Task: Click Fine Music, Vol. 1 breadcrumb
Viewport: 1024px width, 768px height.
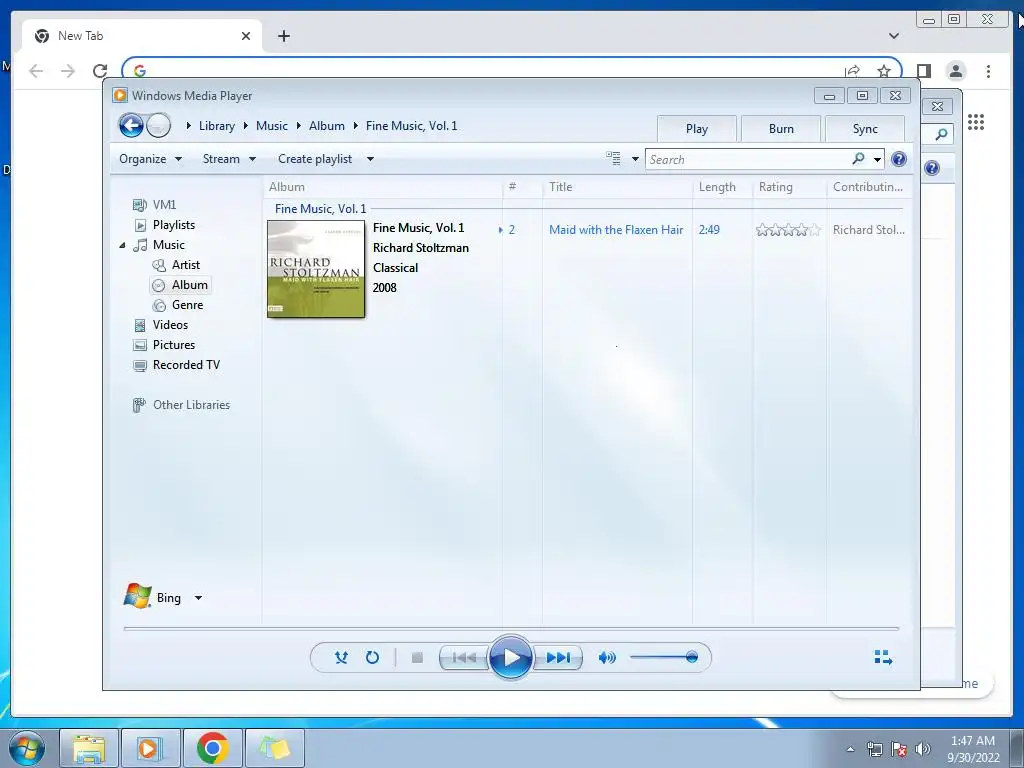Action: point(411,126)
